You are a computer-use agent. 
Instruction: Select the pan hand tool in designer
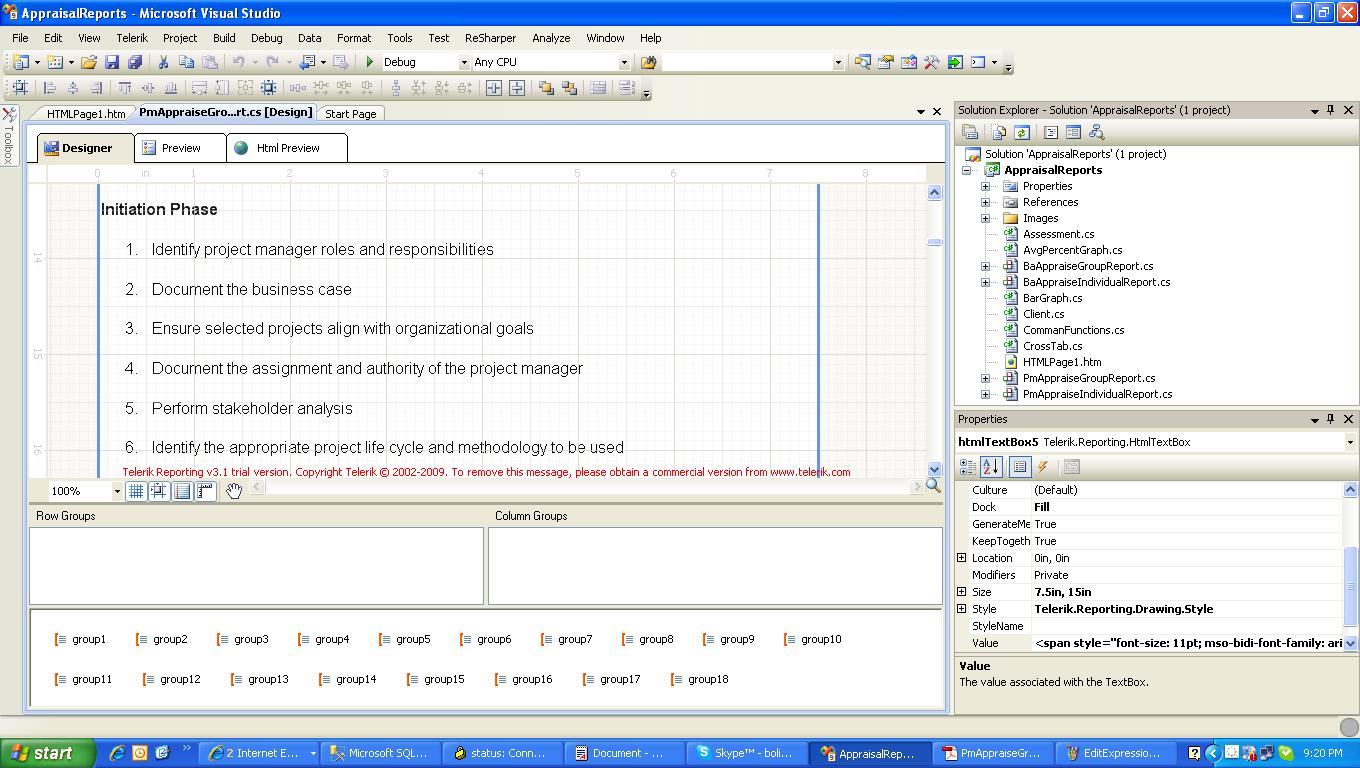[233, 490]
